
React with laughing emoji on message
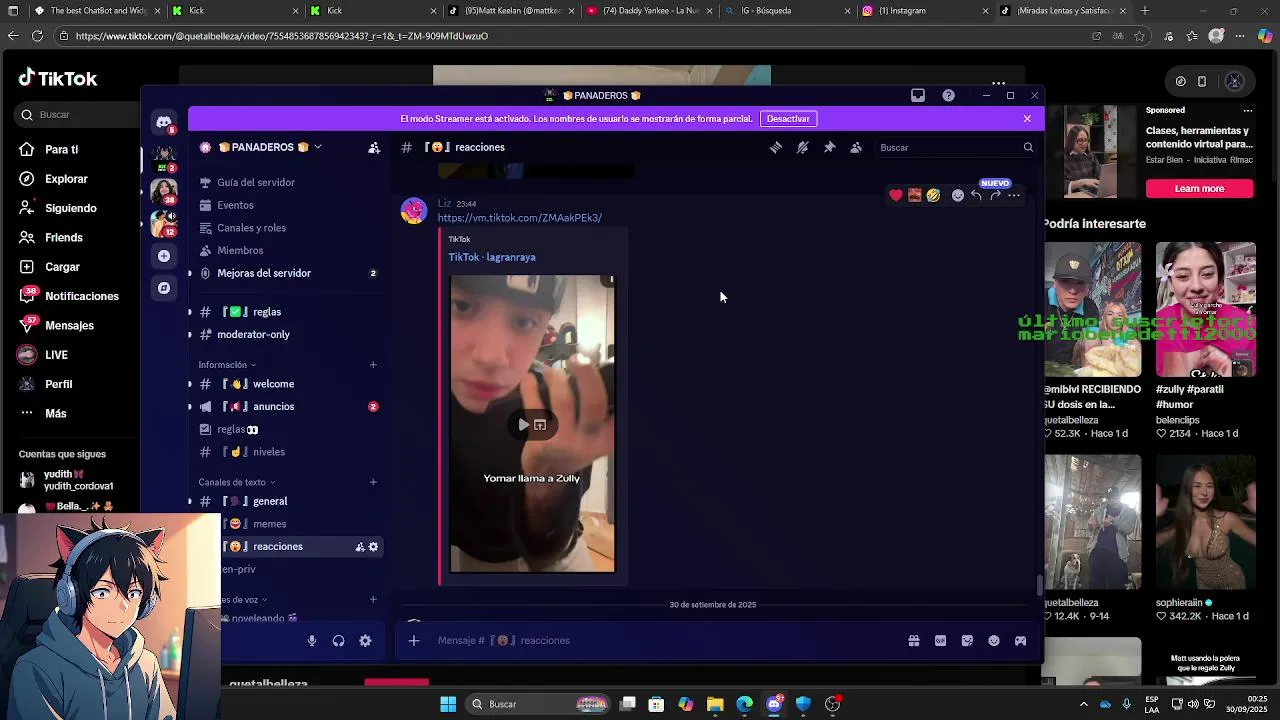coord(933,195)
